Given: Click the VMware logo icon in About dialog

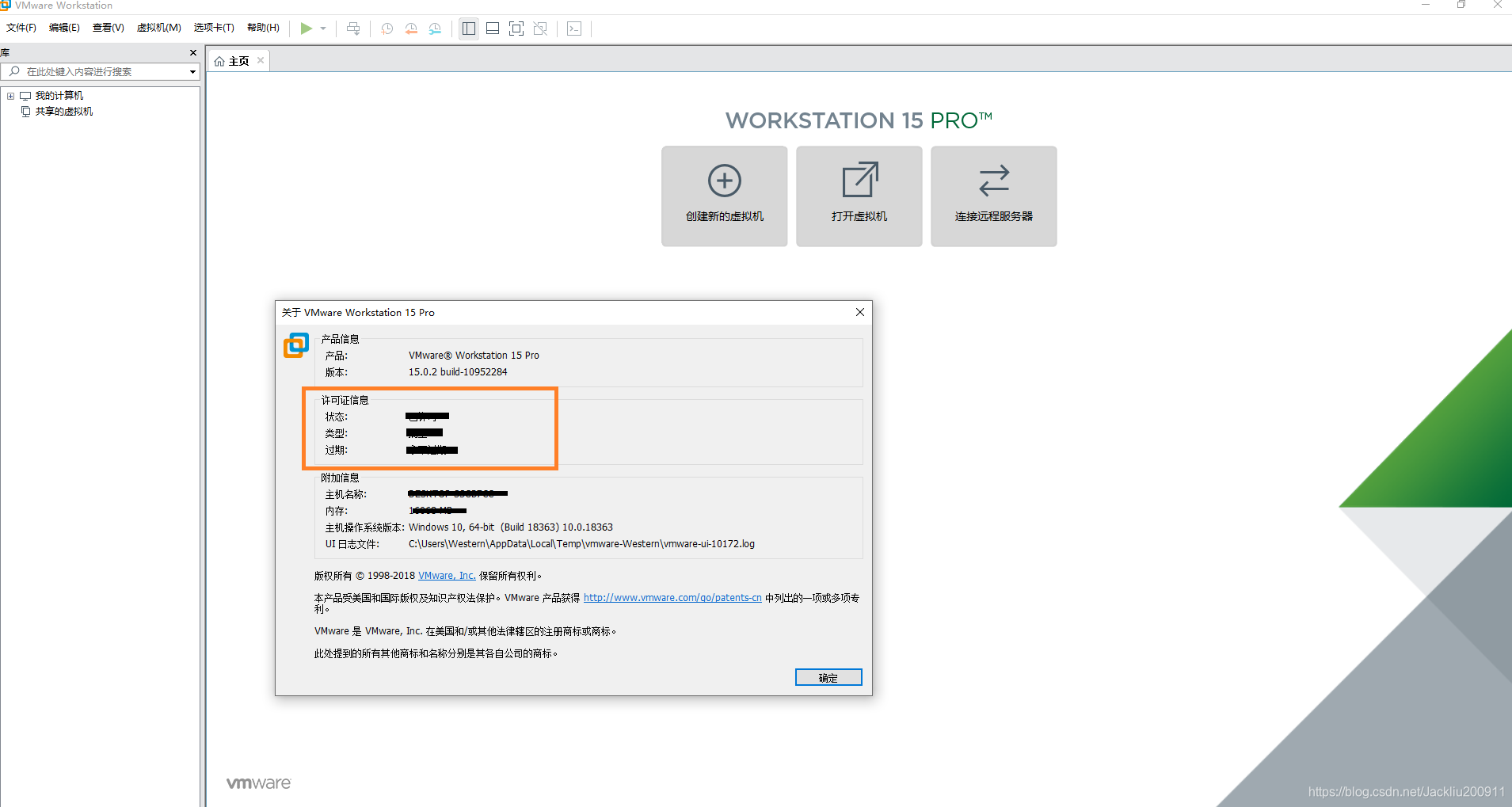Looking at the screenshot, I should coord(296,345).
